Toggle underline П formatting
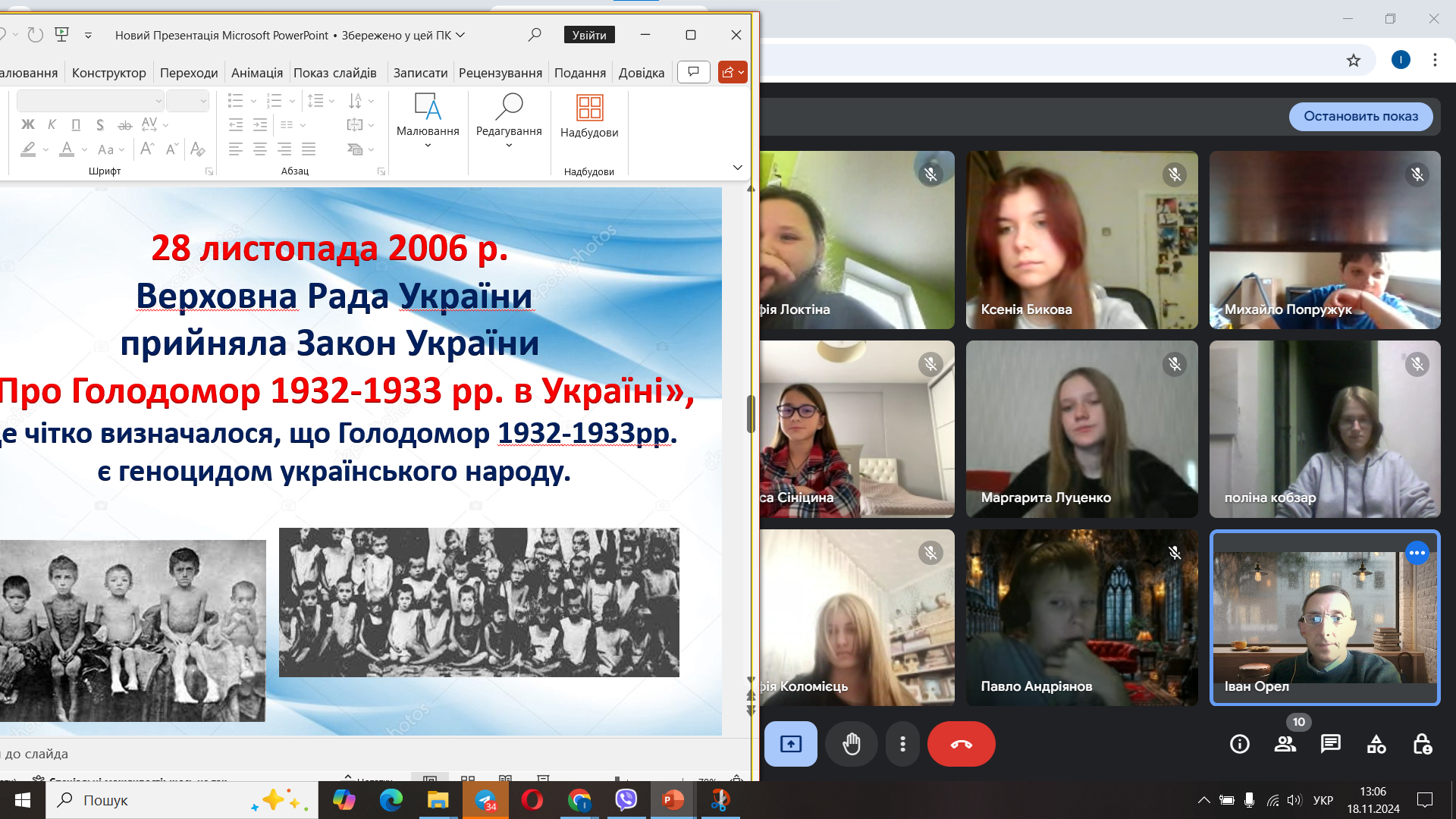The width and height of the screenshot is (1456, 819). click(x=76, y=124)
